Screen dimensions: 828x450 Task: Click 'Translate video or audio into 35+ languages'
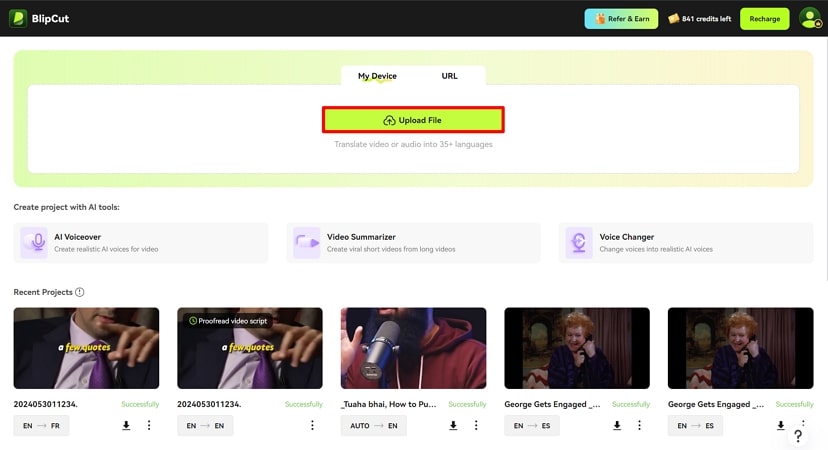point(413,144)
